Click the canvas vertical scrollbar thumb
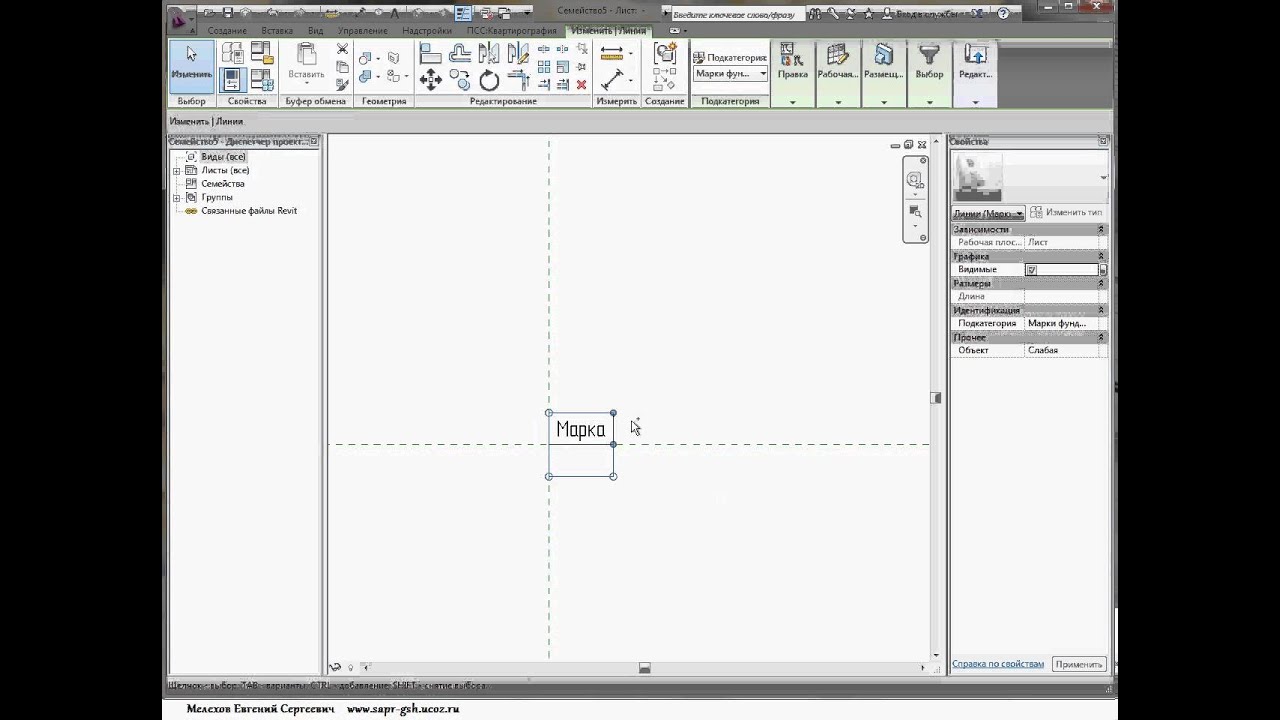Image resolution: width=1280 pixels, height=720 pixels. tap(936, 397)
